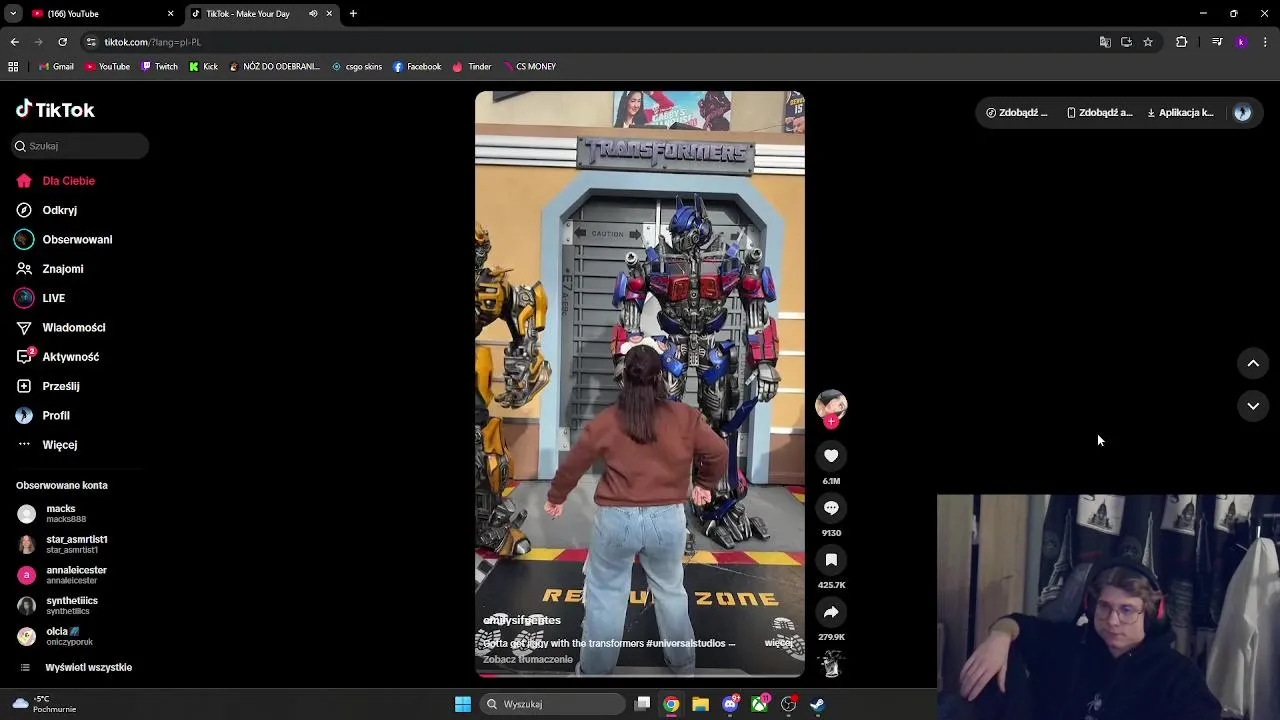1280x720 pixels.
Task: Open the comments on the video
Action: (831, 508)
